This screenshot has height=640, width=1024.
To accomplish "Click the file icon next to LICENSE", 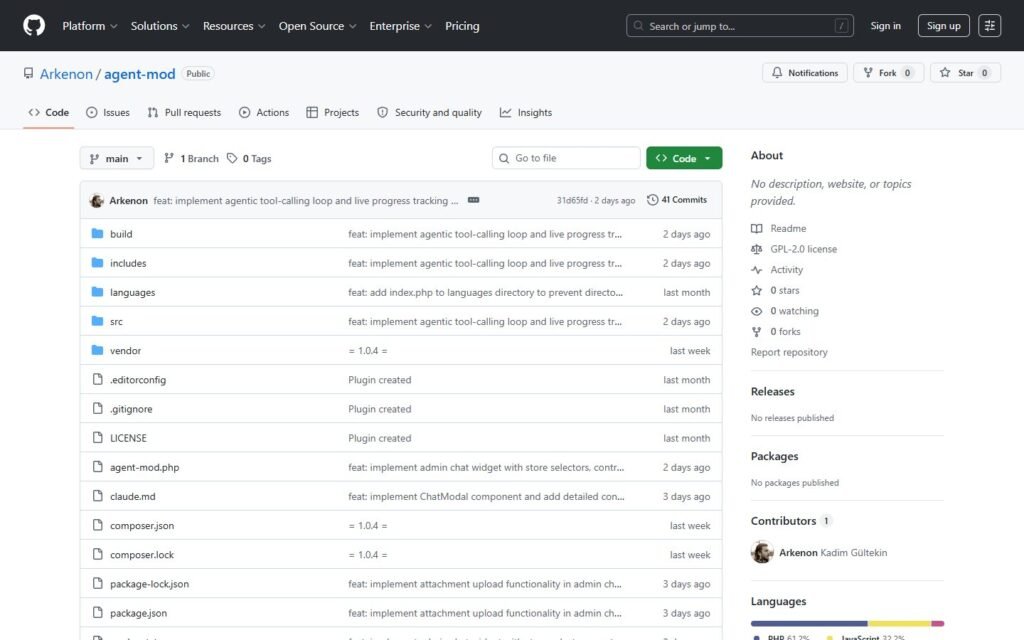I will tap(97, 438).
